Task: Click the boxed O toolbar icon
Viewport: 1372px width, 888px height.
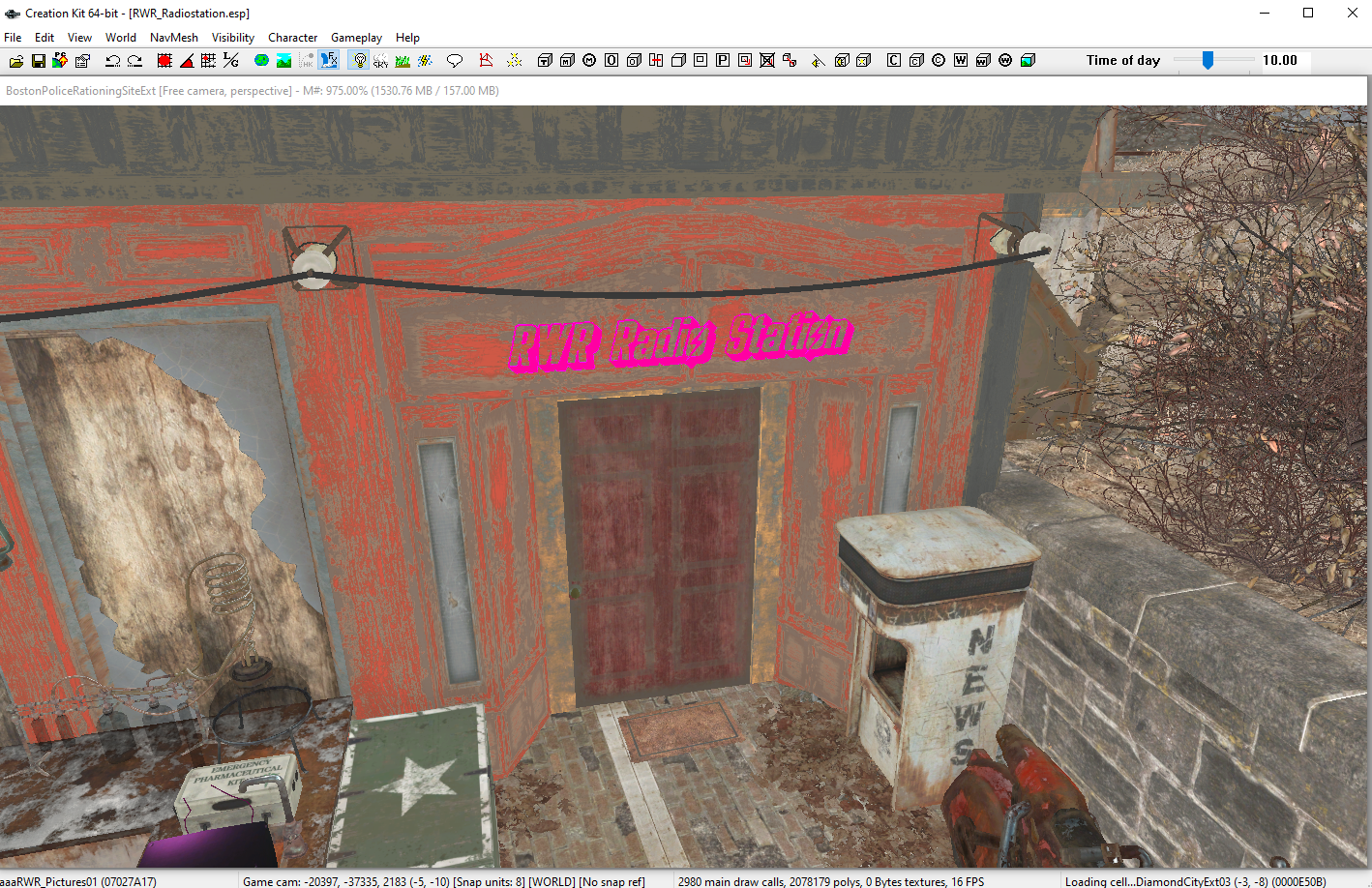Action: 611,61
